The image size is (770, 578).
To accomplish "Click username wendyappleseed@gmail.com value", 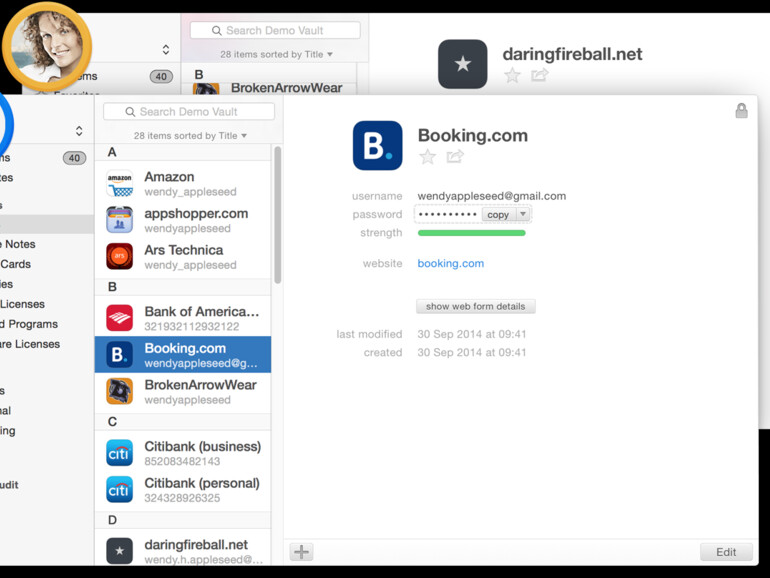I will click(492, 196).
